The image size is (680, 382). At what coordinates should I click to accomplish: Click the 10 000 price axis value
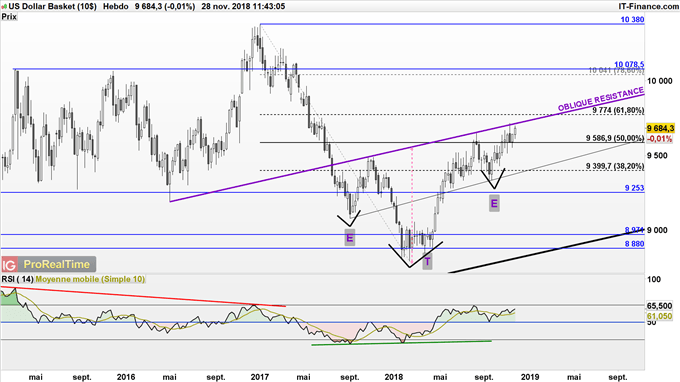(660, 81)
